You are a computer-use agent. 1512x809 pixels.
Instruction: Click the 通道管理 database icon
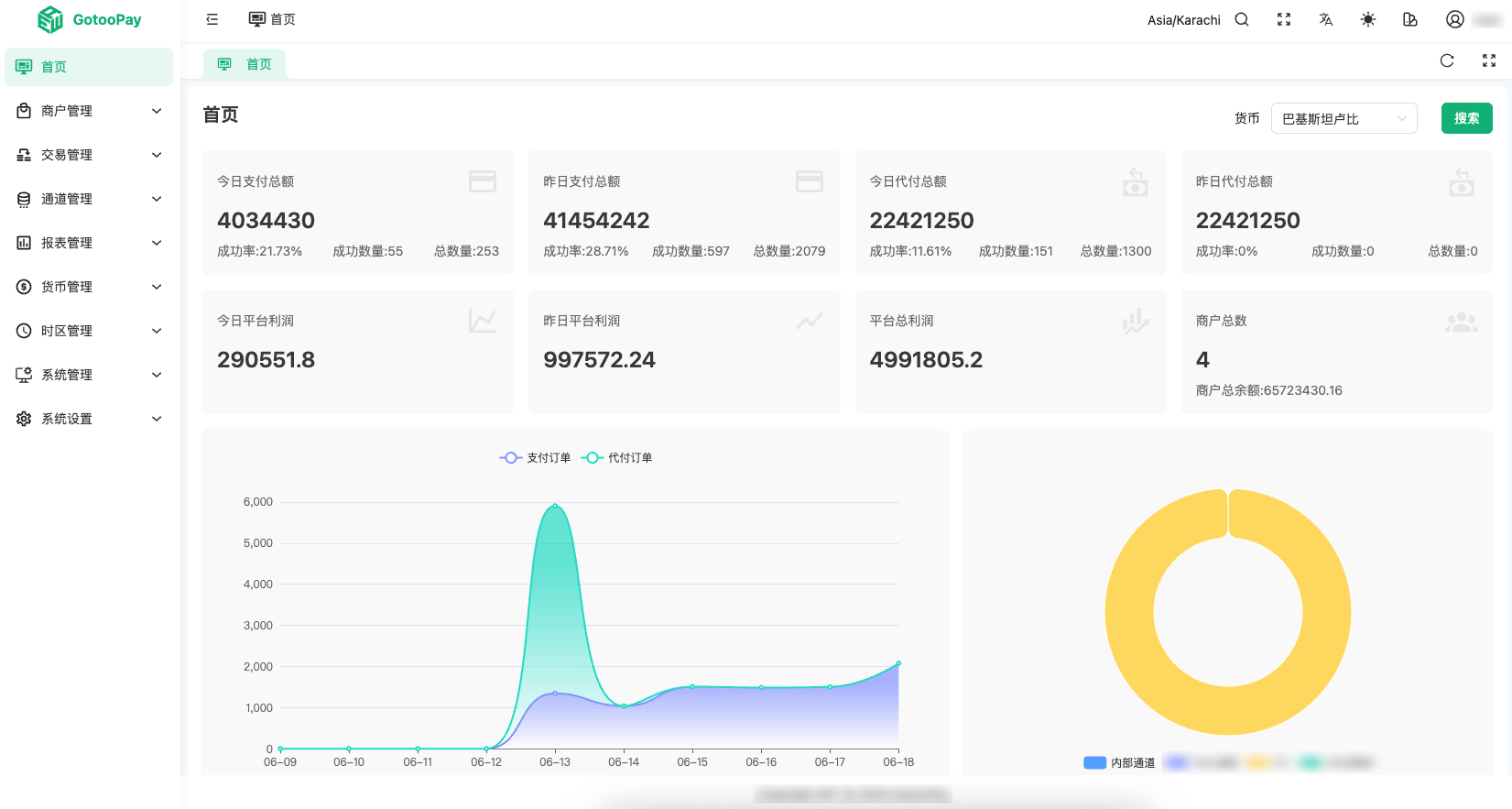coord(24,199)
